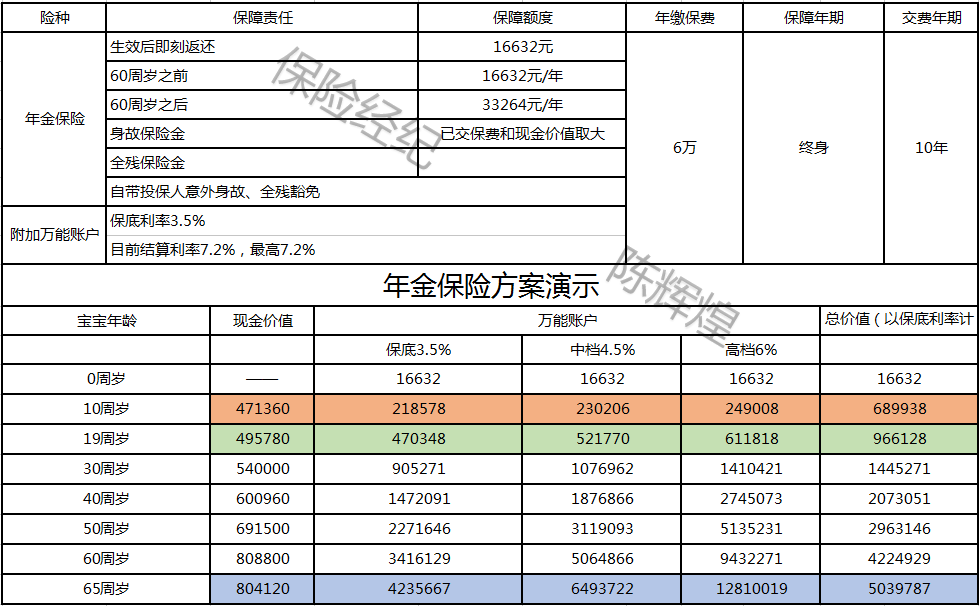Select the 保障年期 header showing 终身

tap(812, 148)
